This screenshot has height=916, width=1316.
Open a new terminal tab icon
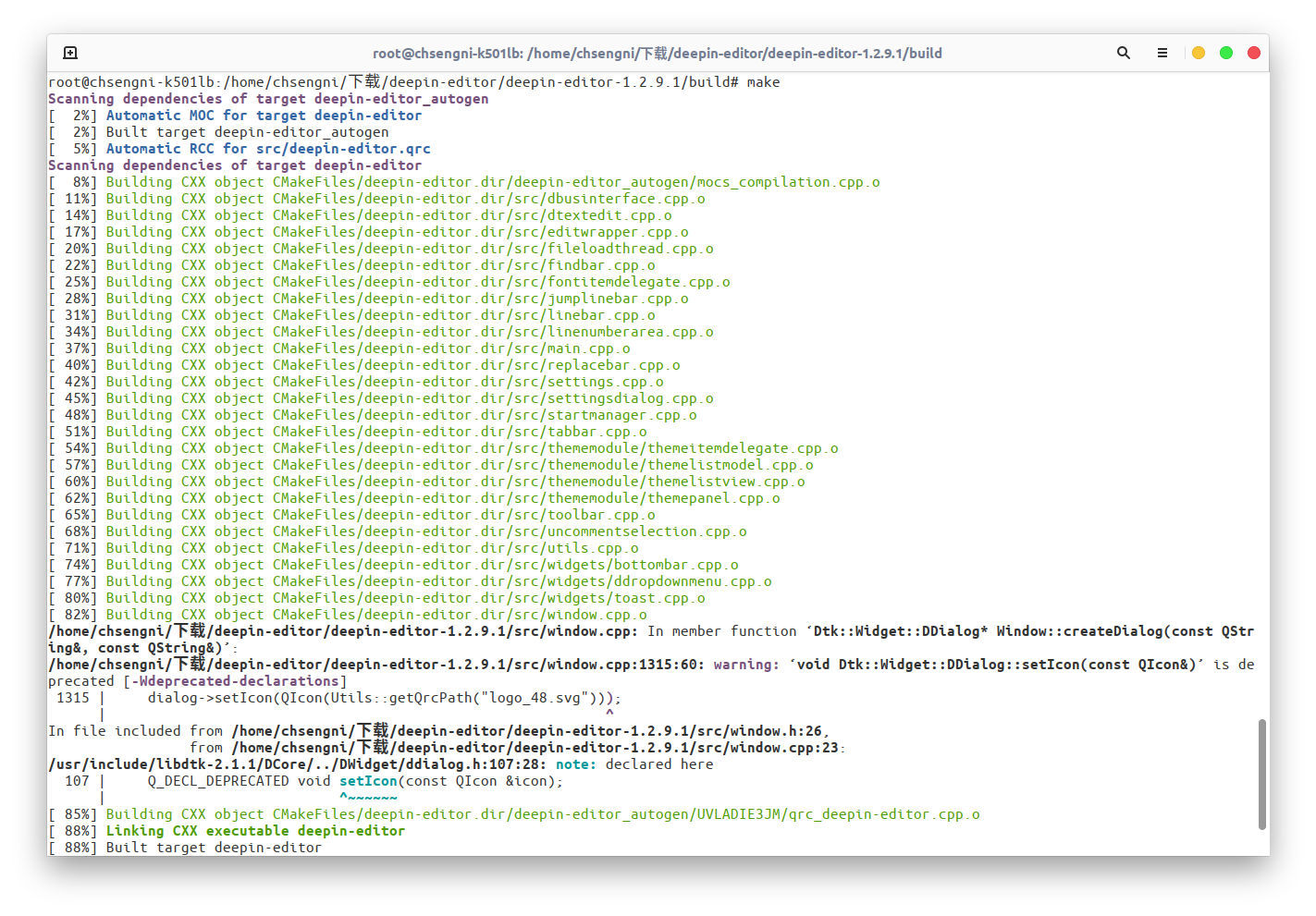pyautogui.click(x=70, y=53)
